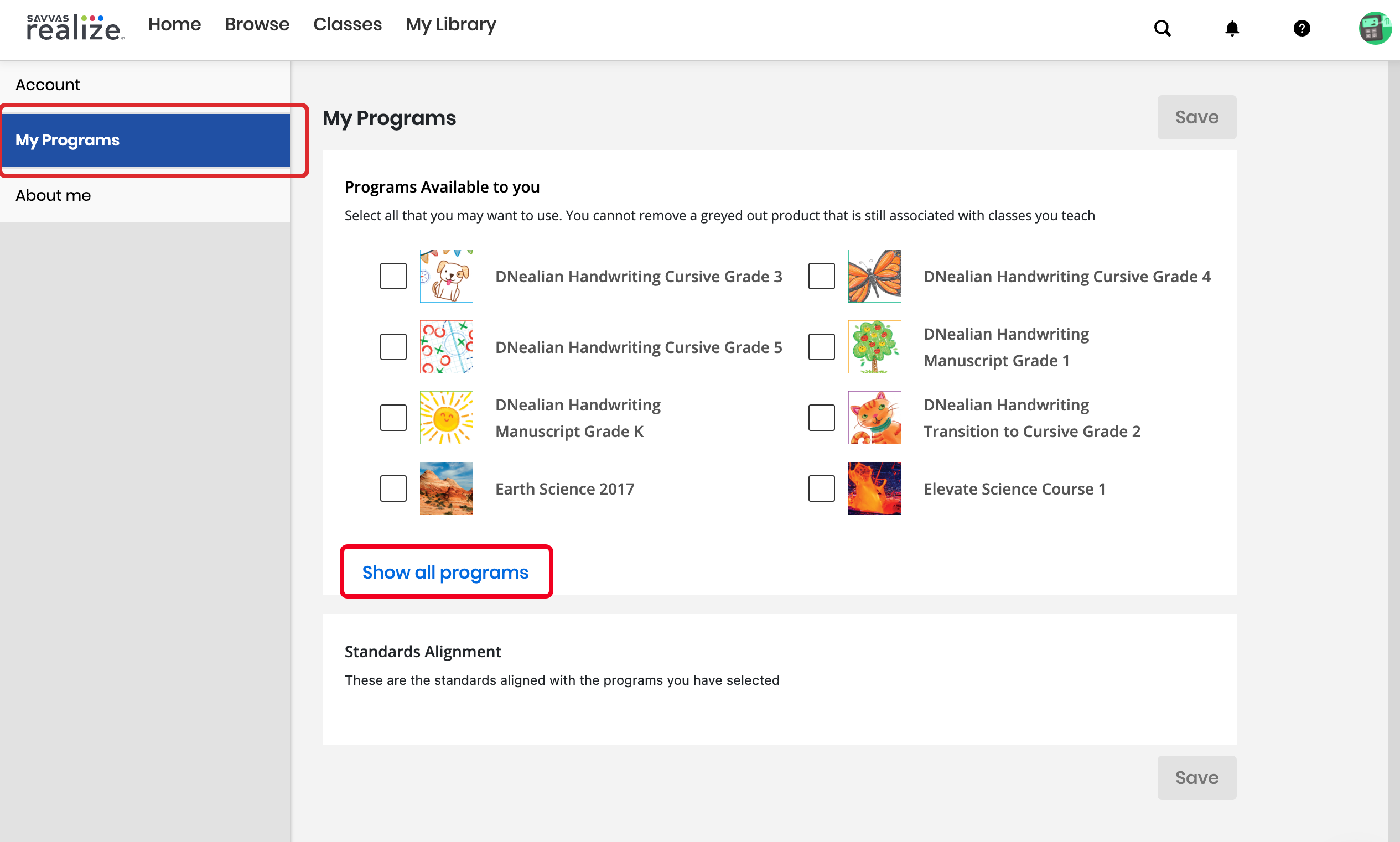Click Show all programs link
Viewport: 1400px width, 842px height.
[445, 573]
